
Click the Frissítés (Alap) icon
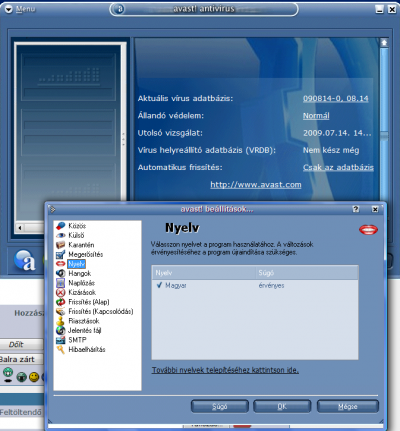[61, 302]
